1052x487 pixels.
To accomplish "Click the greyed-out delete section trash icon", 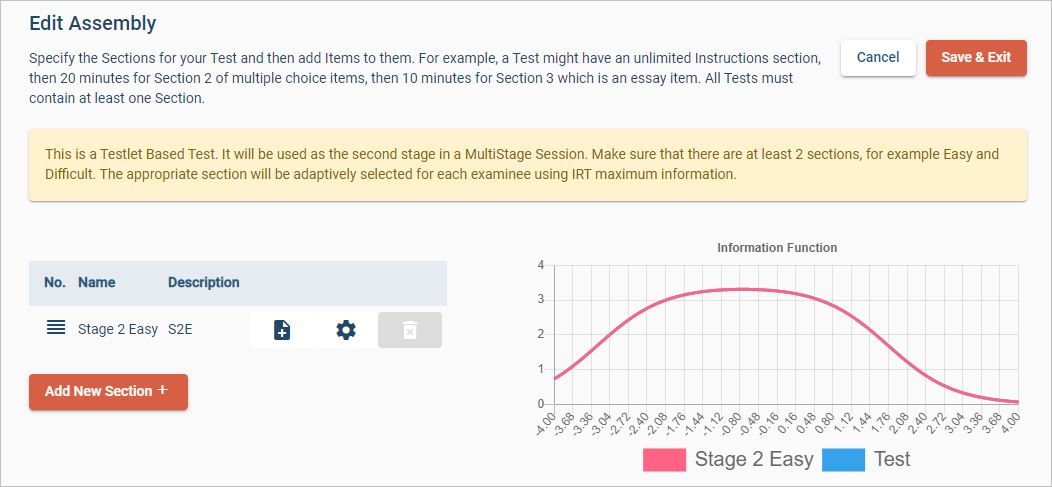I will click(x=410, y=330).
